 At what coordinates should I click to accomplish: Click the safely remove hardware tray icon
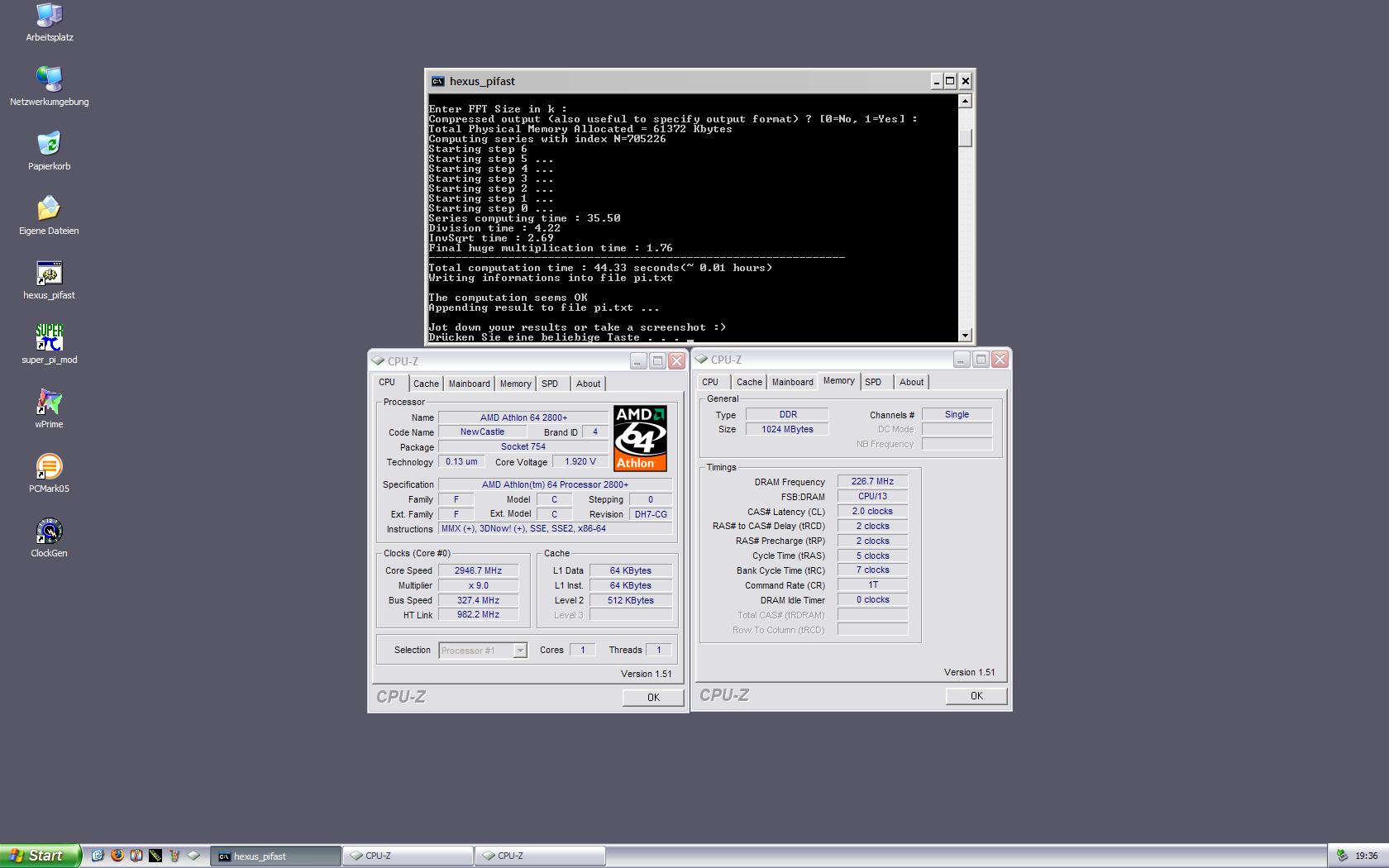[1341, 856]
